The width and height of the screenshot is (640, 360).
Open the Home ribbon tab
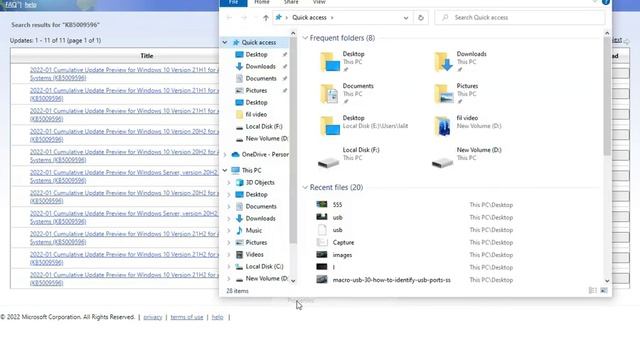[262, 2]
